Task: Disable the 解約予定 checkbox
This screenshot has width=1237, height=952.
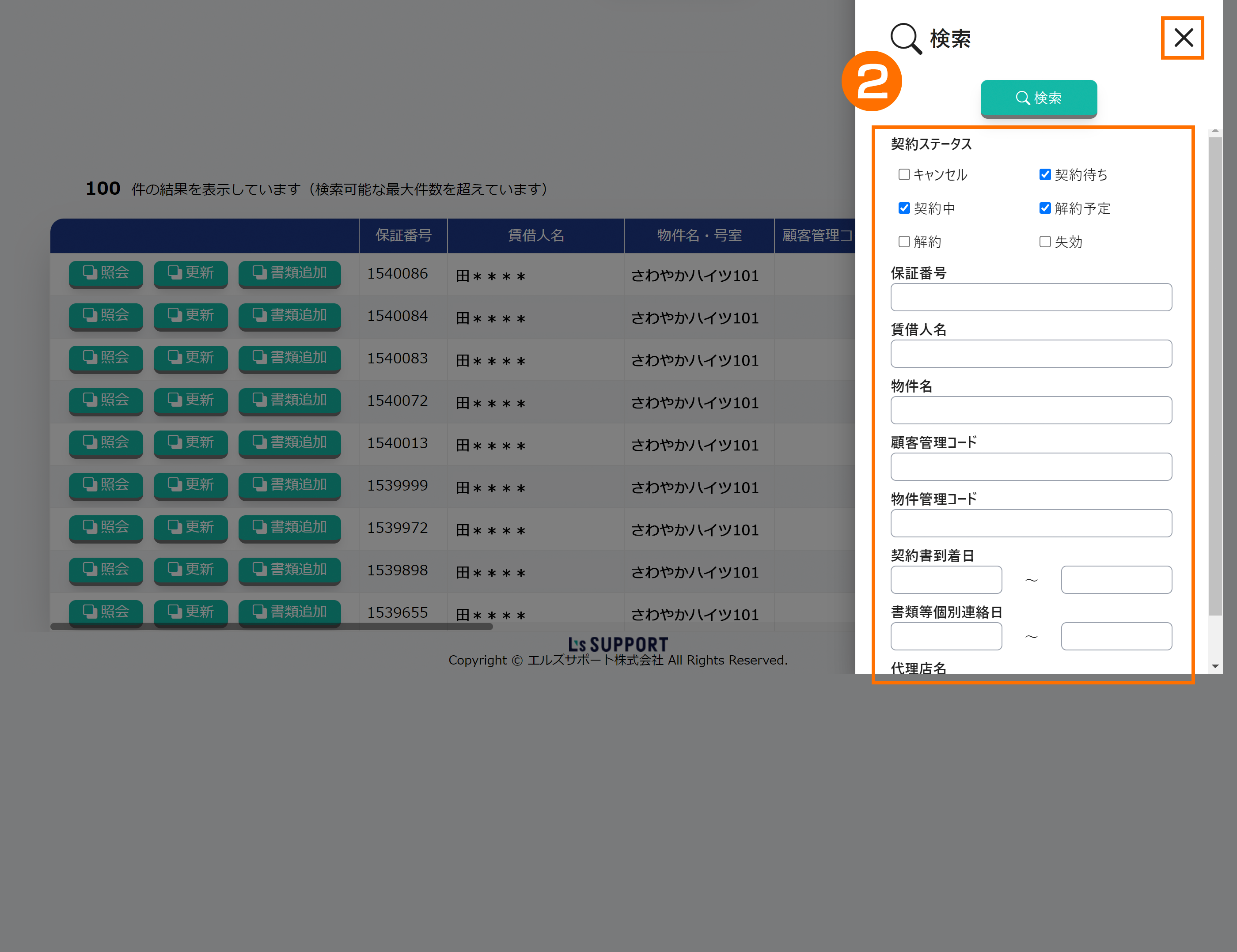Action: pyautogui.click(x=1045, y=208)
